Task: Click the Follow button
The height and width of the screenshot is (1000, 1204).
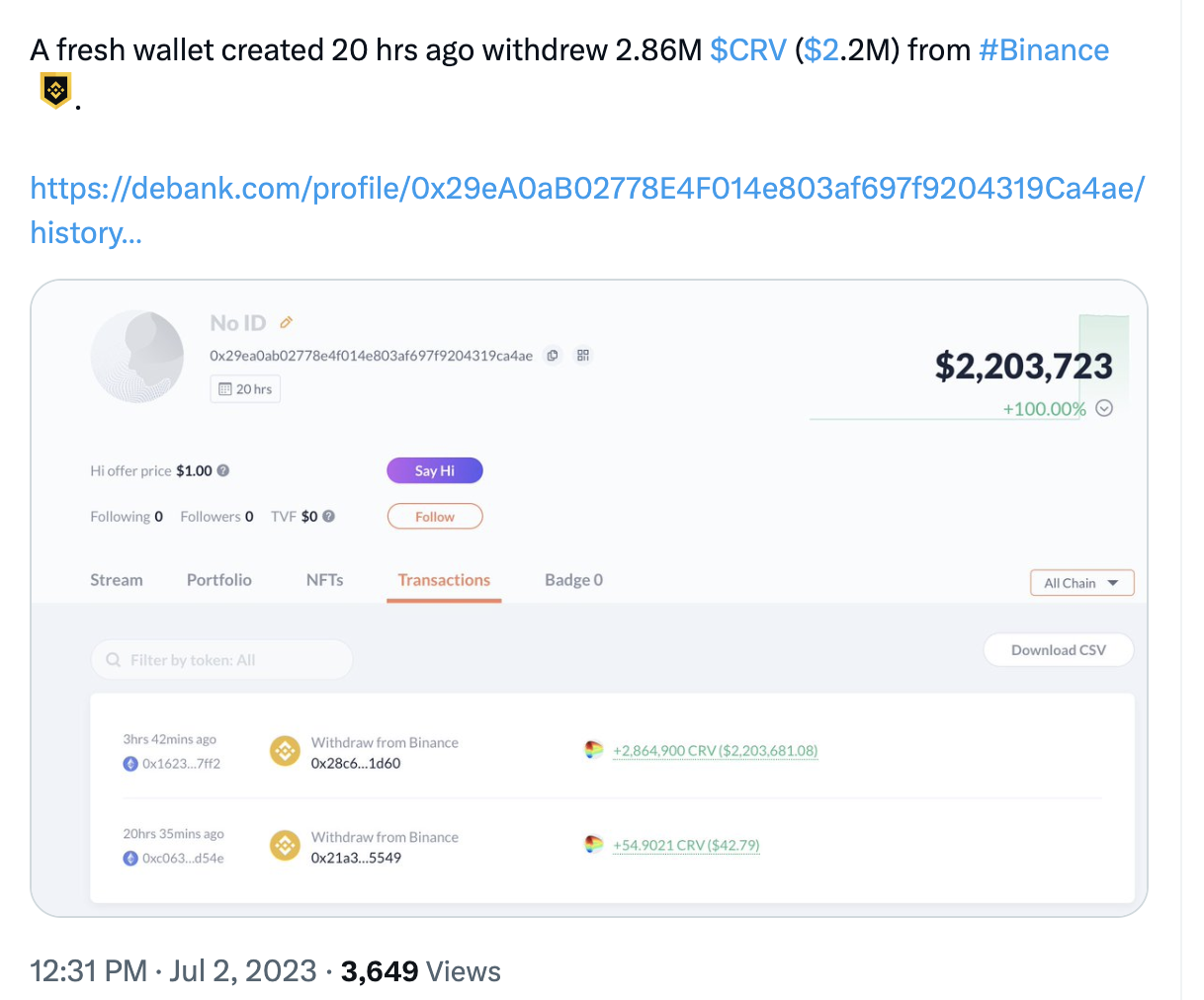Action: 435,516
